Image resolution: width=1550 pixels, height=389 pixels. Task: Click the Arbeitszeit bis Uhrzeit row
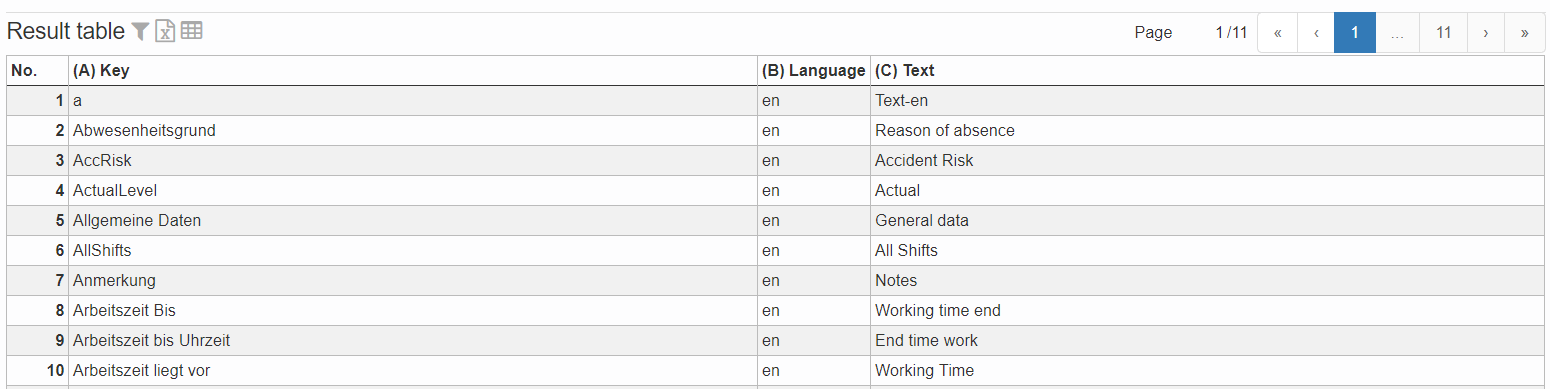pyautogui.click(x=775, y=341)
